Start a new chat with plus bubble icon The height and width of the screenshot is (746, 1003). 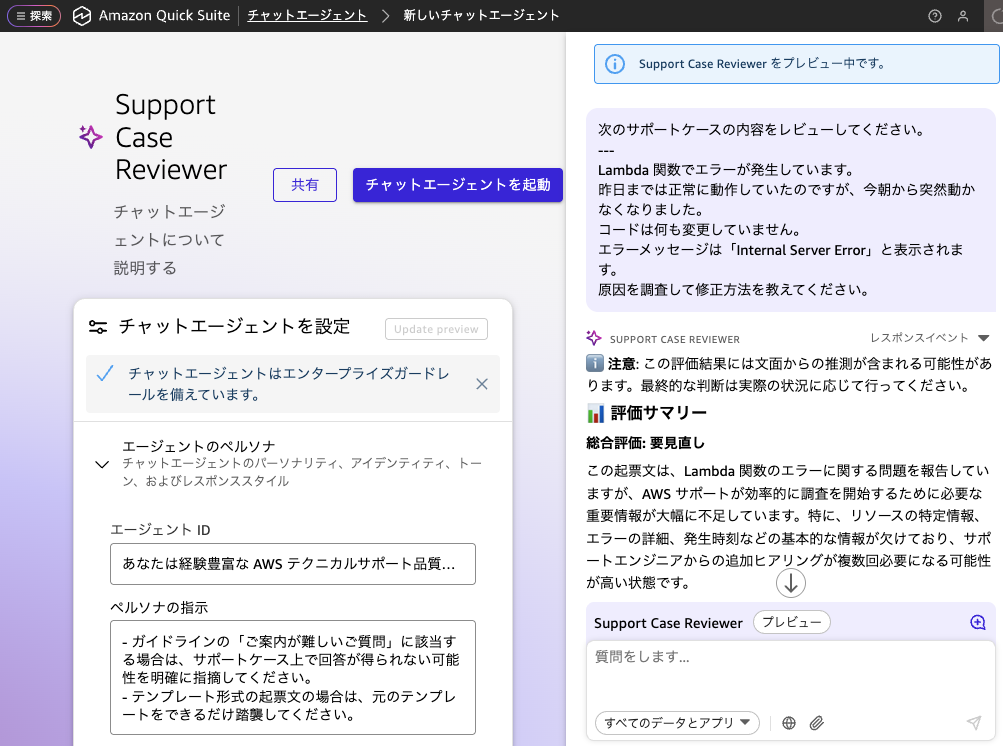(977, 622)
